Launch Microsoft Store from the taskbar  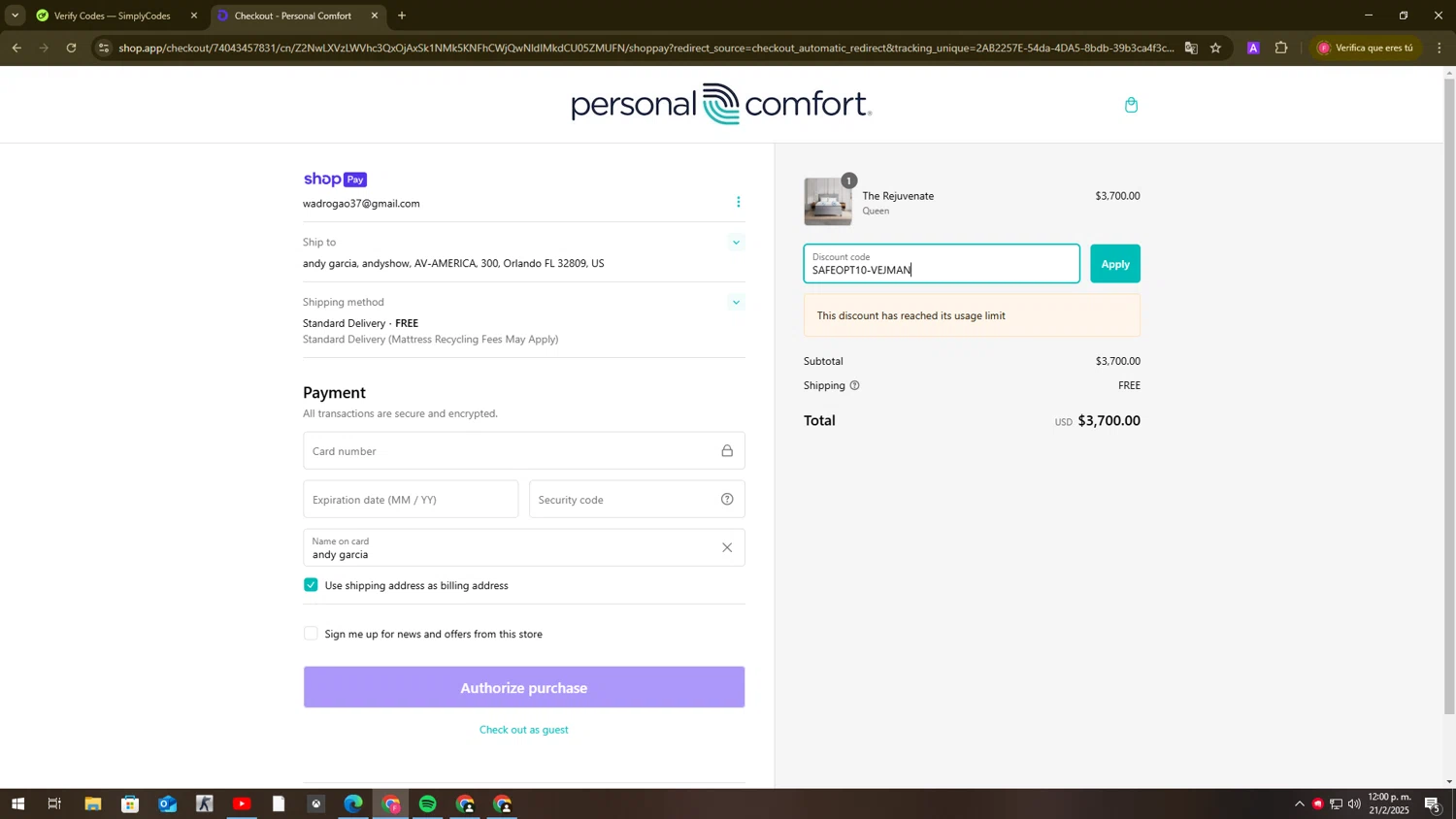(x=130, y=804)
